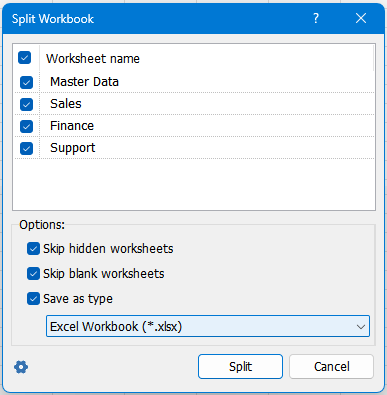Toggle the Save as type checkbox
Image resolution: width=387 pixels, height=395 pixels.
[33, 299]
